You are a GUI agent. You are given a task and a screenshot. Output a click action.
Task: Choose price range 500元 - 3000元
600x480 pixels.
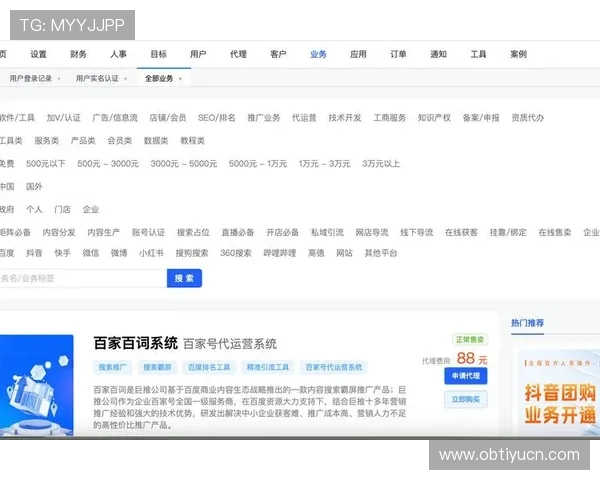[108, 164]
